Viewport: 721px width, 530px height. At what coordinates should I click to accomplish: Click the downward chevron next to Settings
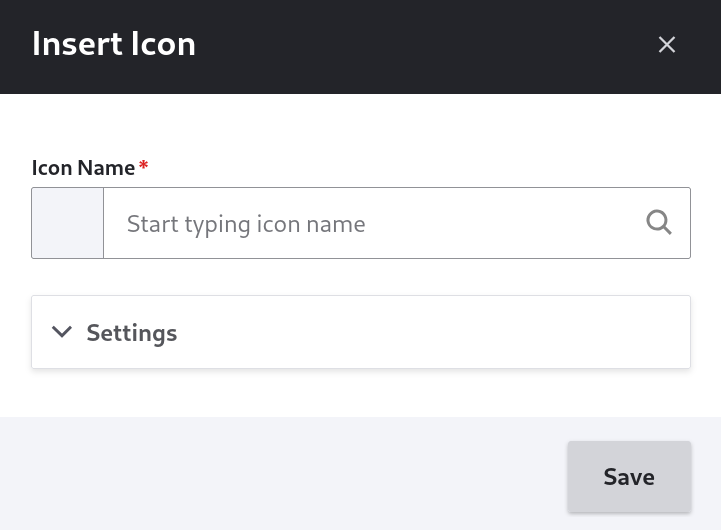(x=62, y=331)
